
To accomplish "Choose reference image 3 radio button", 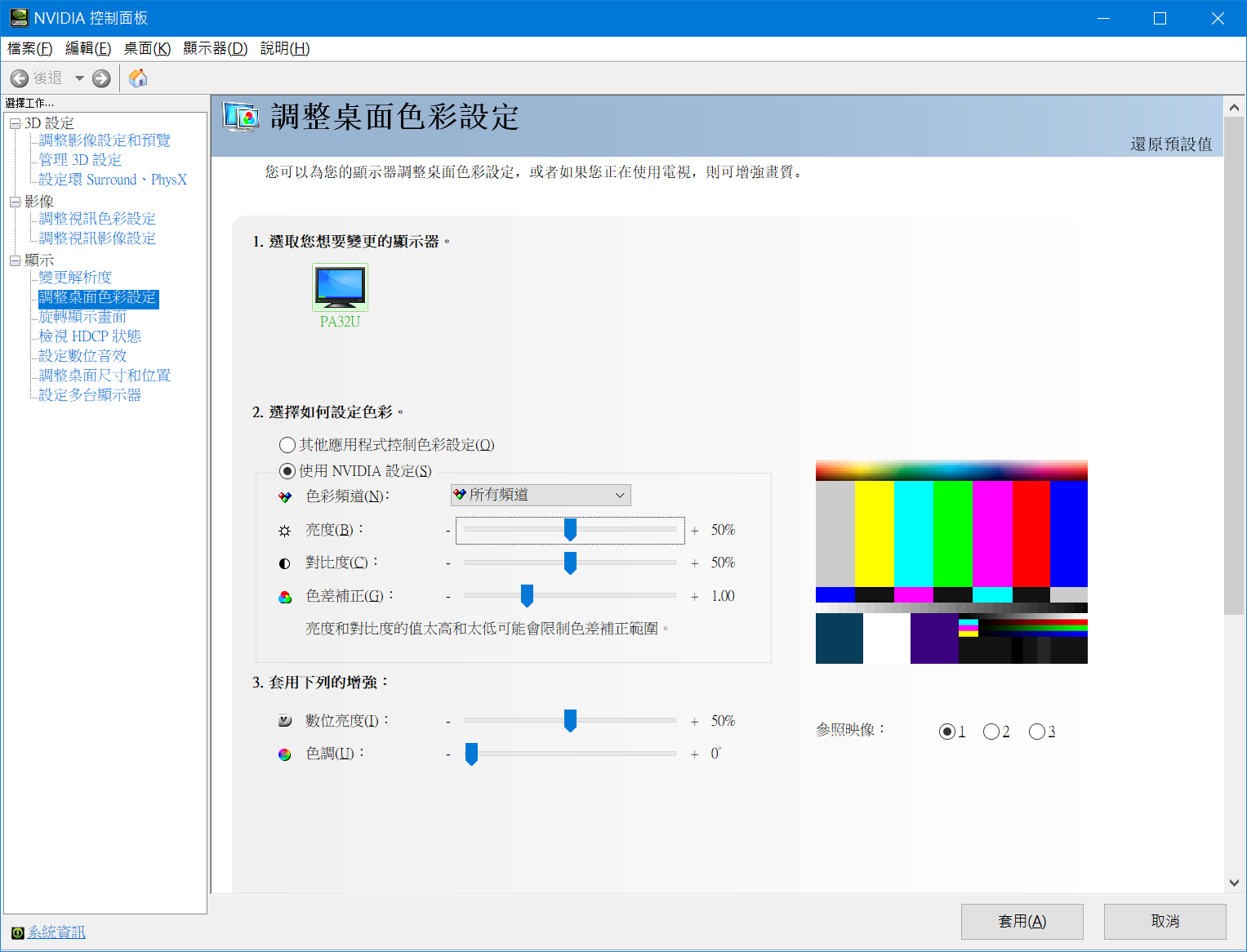I will 1037,732.
